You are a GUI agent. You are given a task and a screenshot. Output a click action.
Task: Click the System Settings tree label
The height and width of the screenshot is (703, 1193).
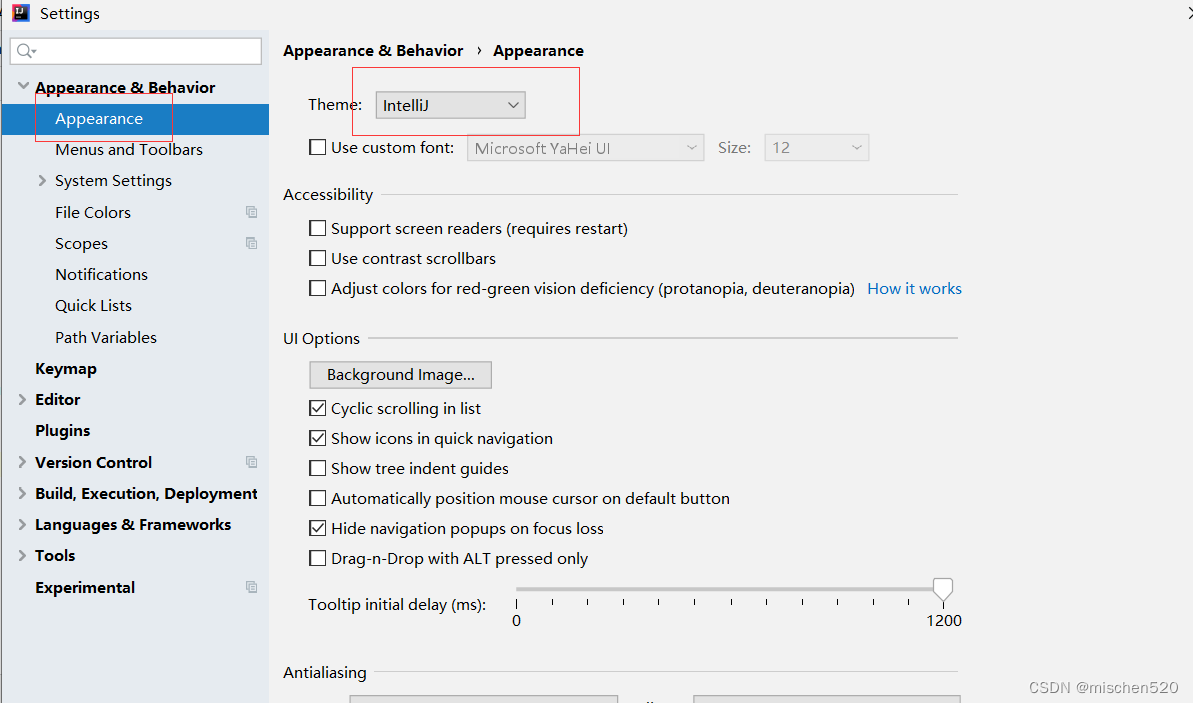113,181
